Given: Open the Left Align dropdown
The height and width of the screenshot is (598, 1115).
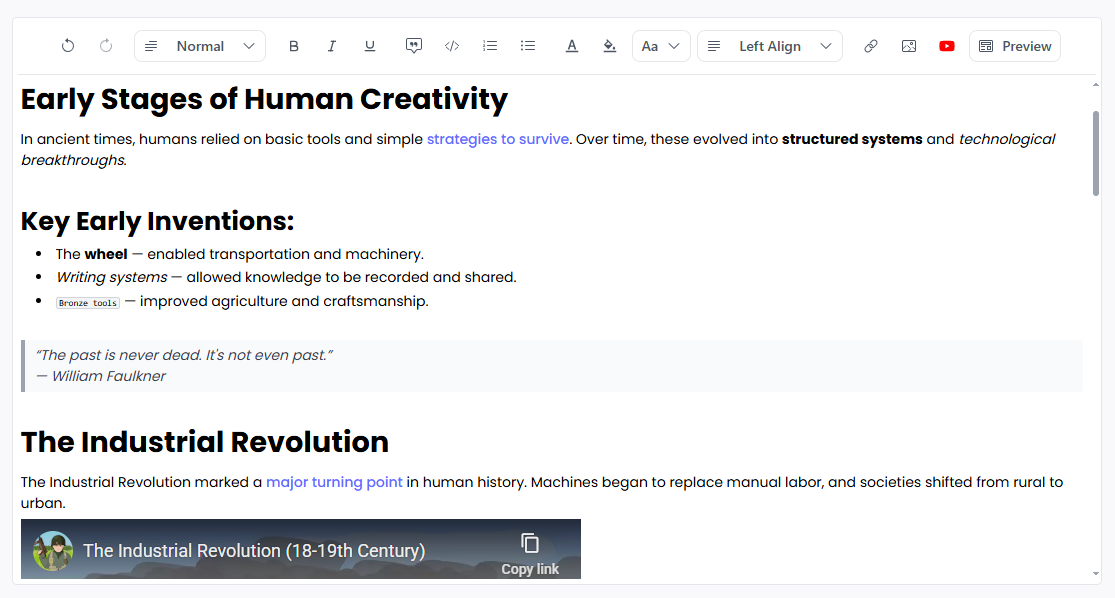Looking at the screenshot, I should pos(769,45).
